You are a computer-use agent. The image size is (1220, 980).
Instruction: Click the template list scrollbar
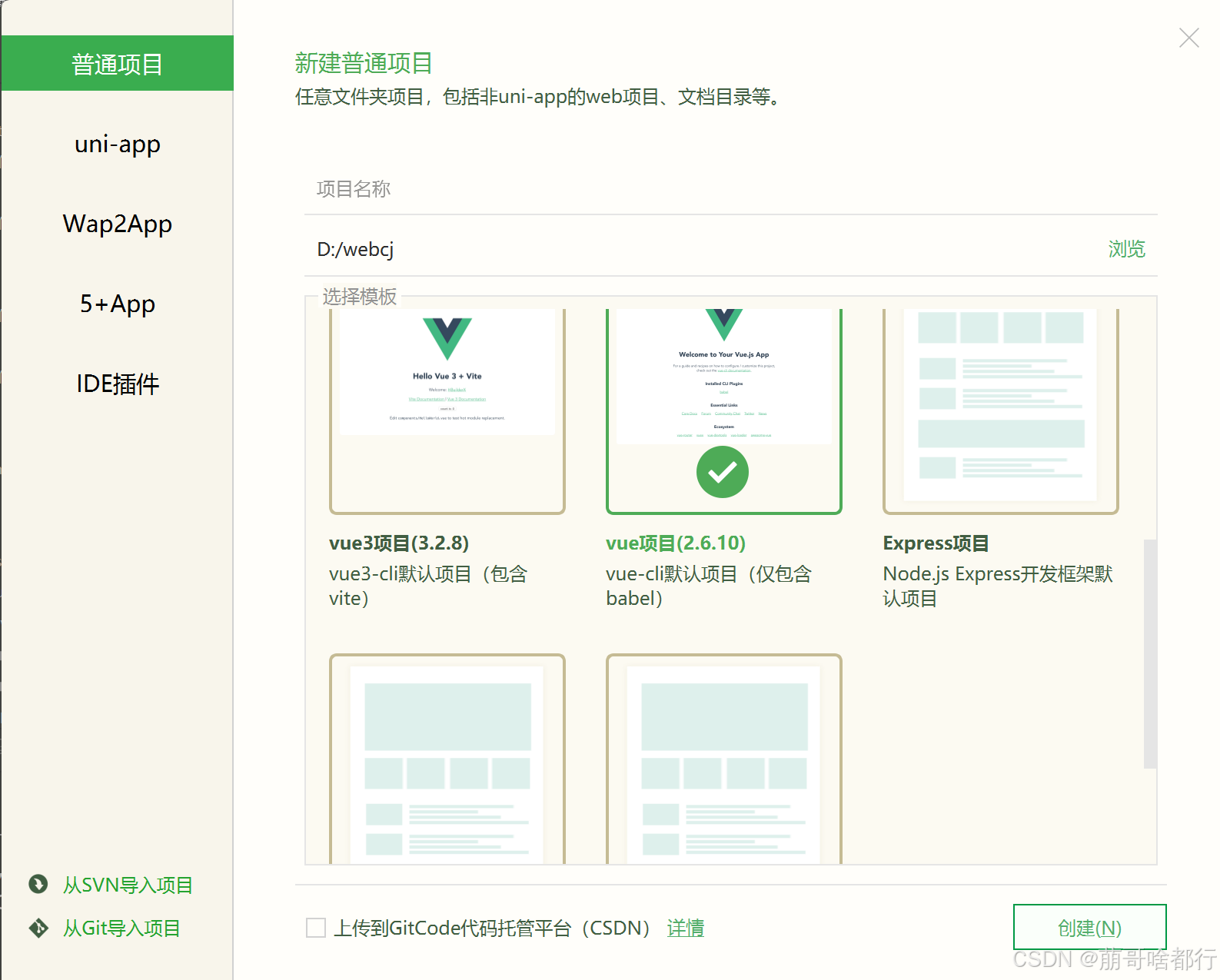pos(1150,653)
